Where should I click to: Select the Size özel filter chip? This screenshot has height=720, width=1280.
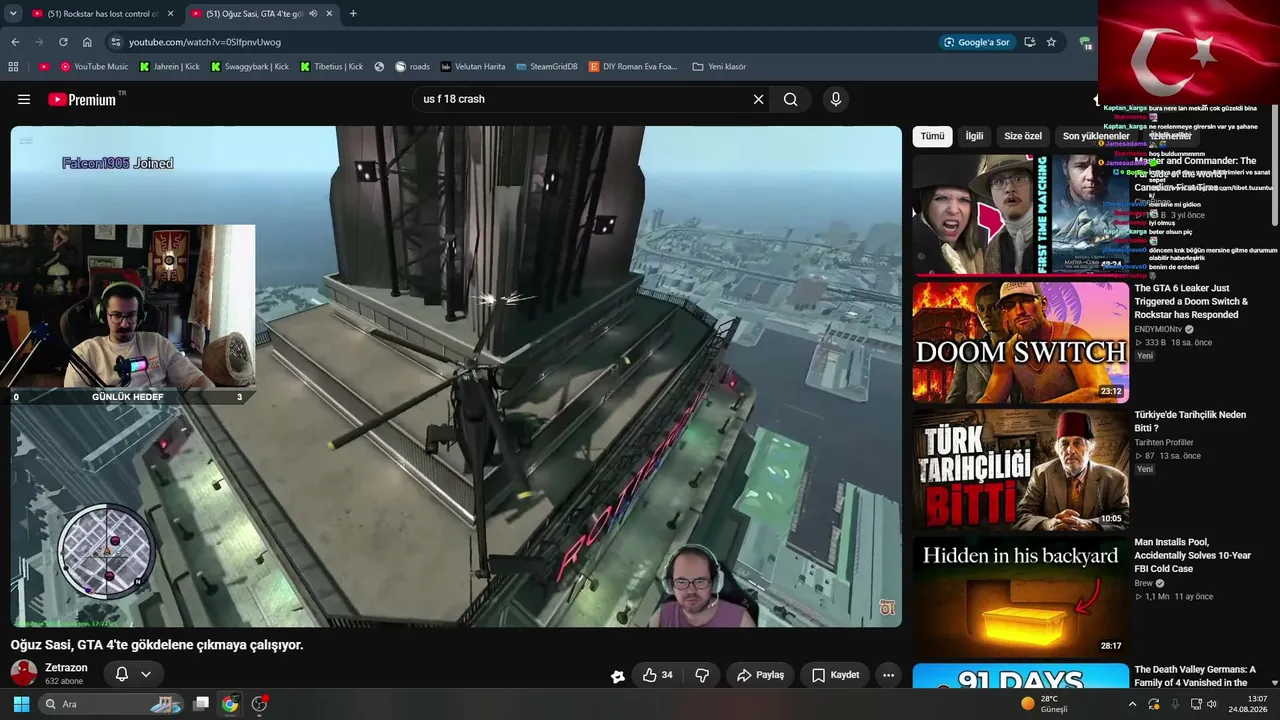(1023, 136)
